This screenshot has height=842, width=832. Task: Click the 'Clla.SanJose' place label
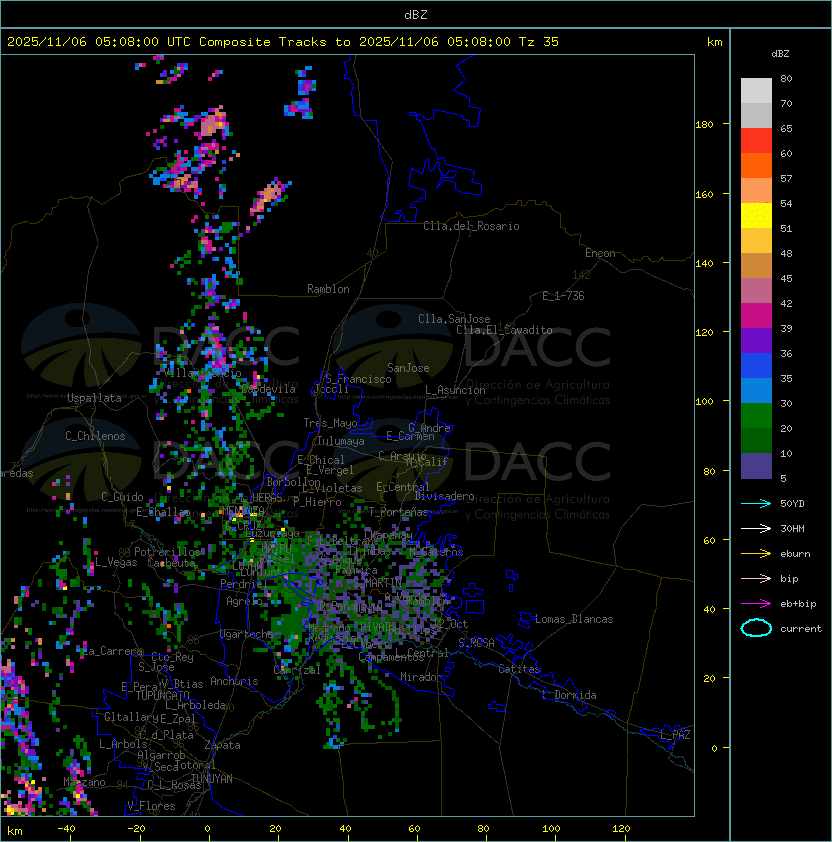454,319
